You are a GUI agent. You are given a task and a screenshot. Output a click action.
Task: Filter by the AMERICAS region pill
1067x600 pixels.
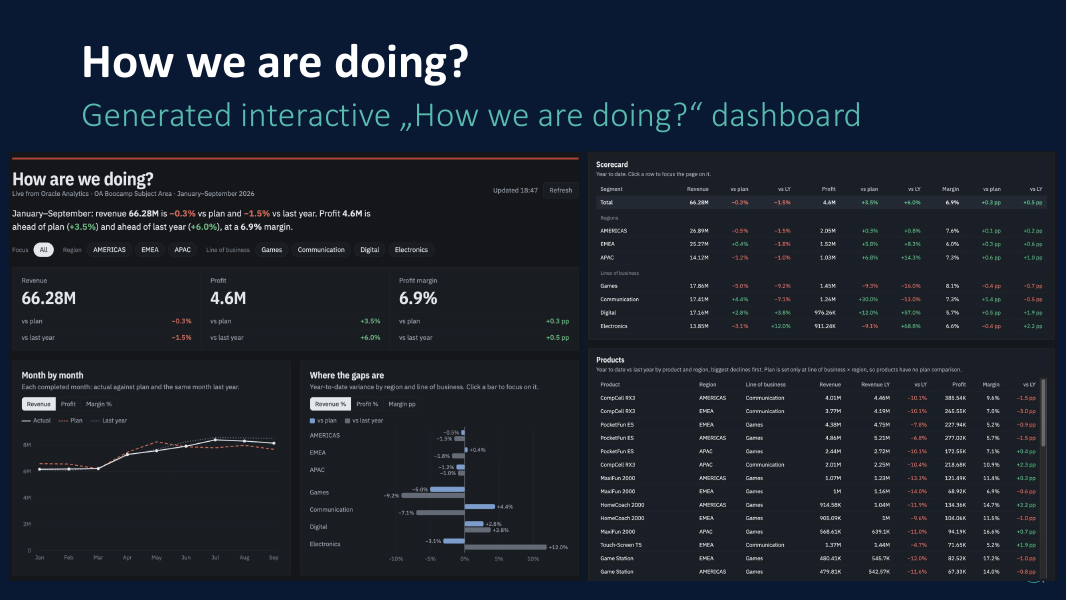click(x=110, y=250)
